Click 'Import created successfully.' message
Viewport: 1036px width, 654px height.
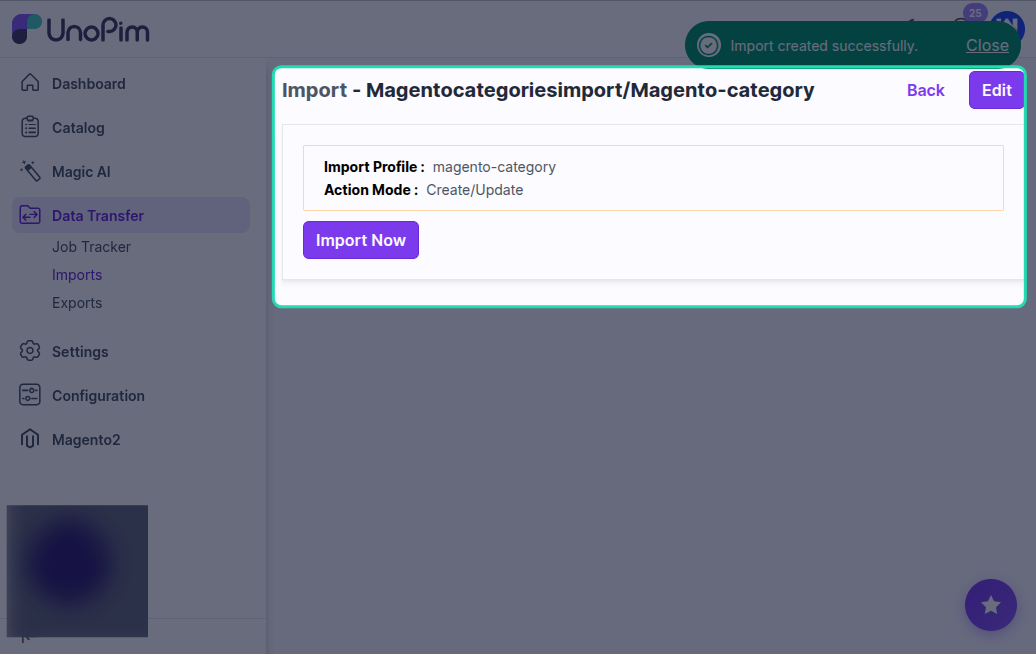point(824,46)
